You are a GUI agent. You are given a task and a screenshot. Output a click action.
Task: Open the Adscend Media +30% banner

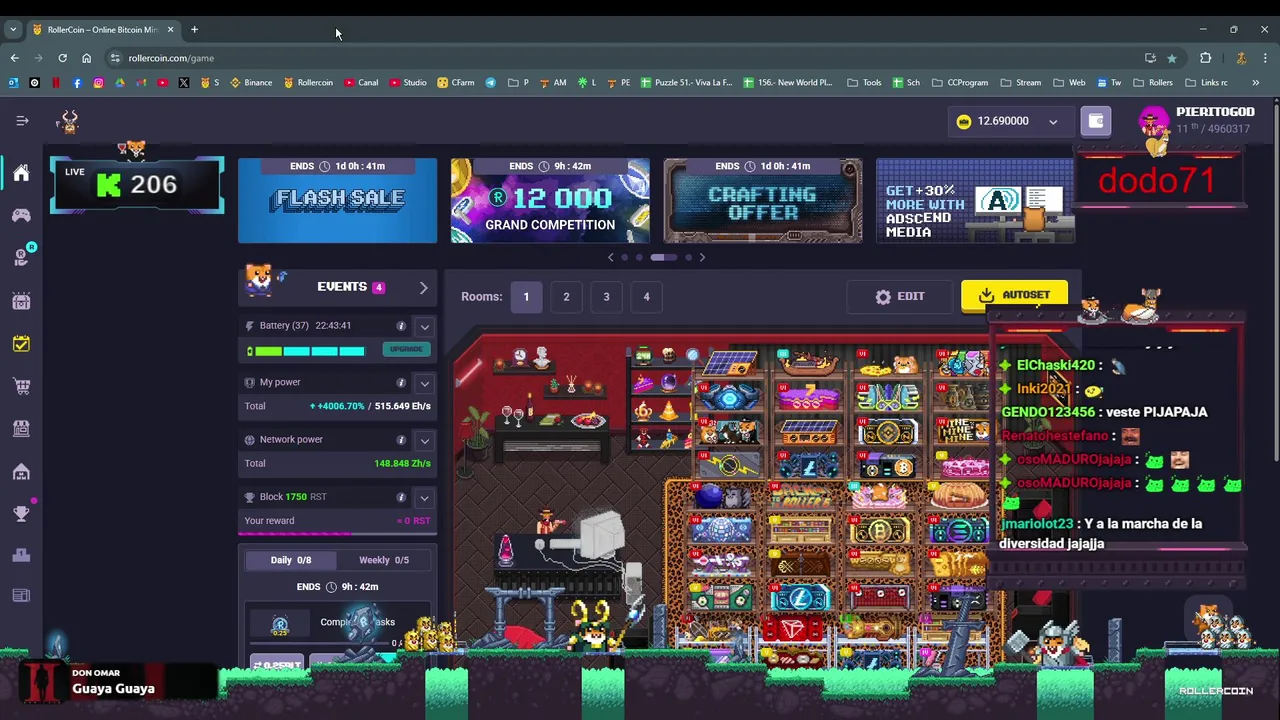975,200
